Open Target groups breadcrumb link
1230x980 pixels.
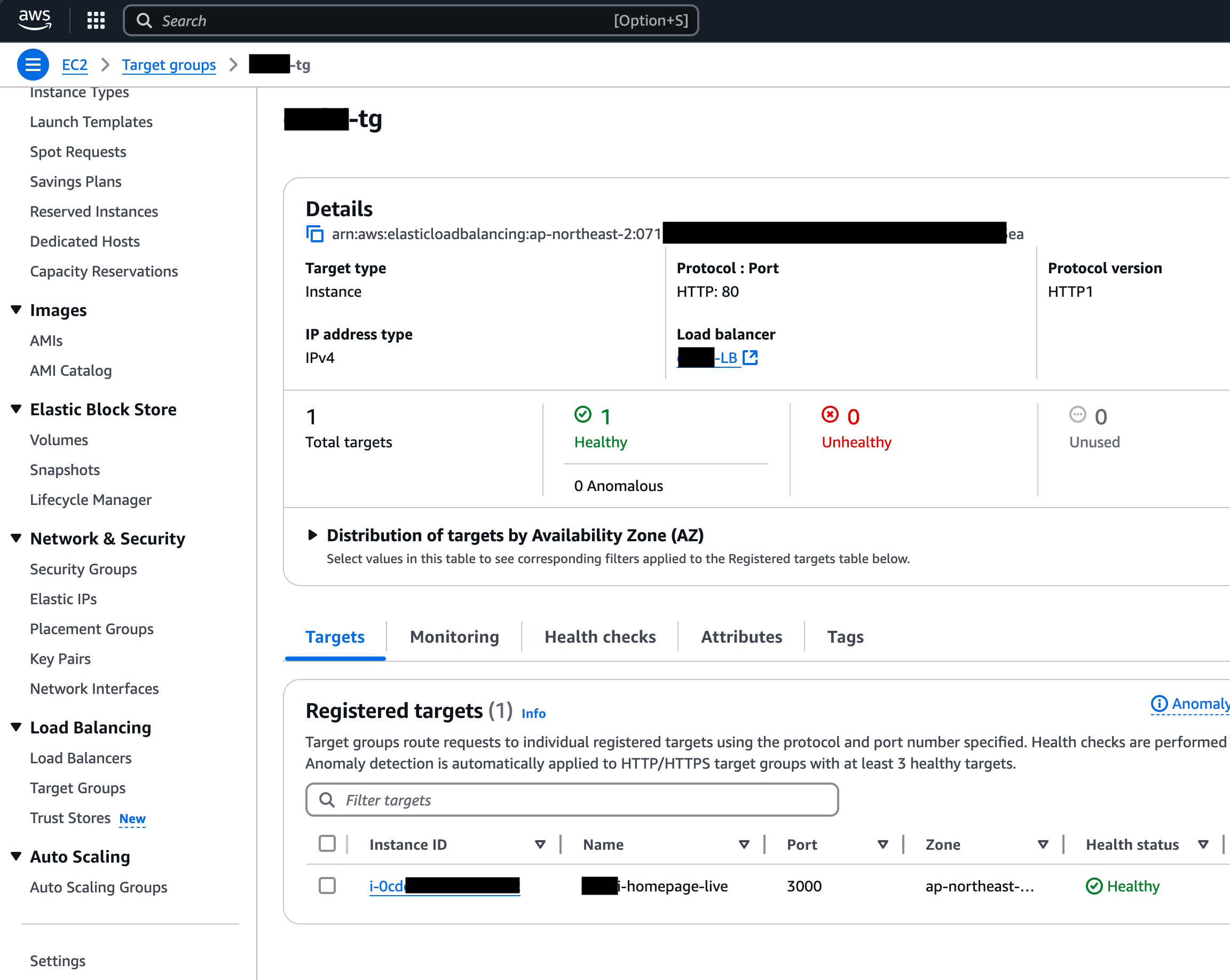pyautogui.click(x=169, y=65)
